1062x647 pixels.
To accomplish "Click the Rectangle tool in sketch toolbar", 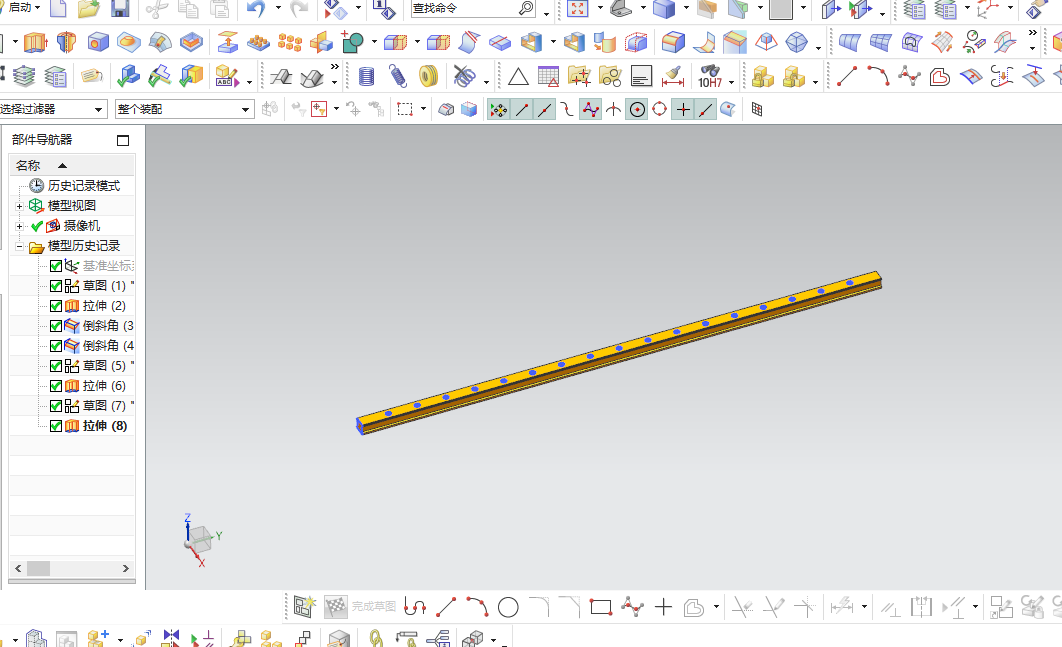I will tap(601, 607).
